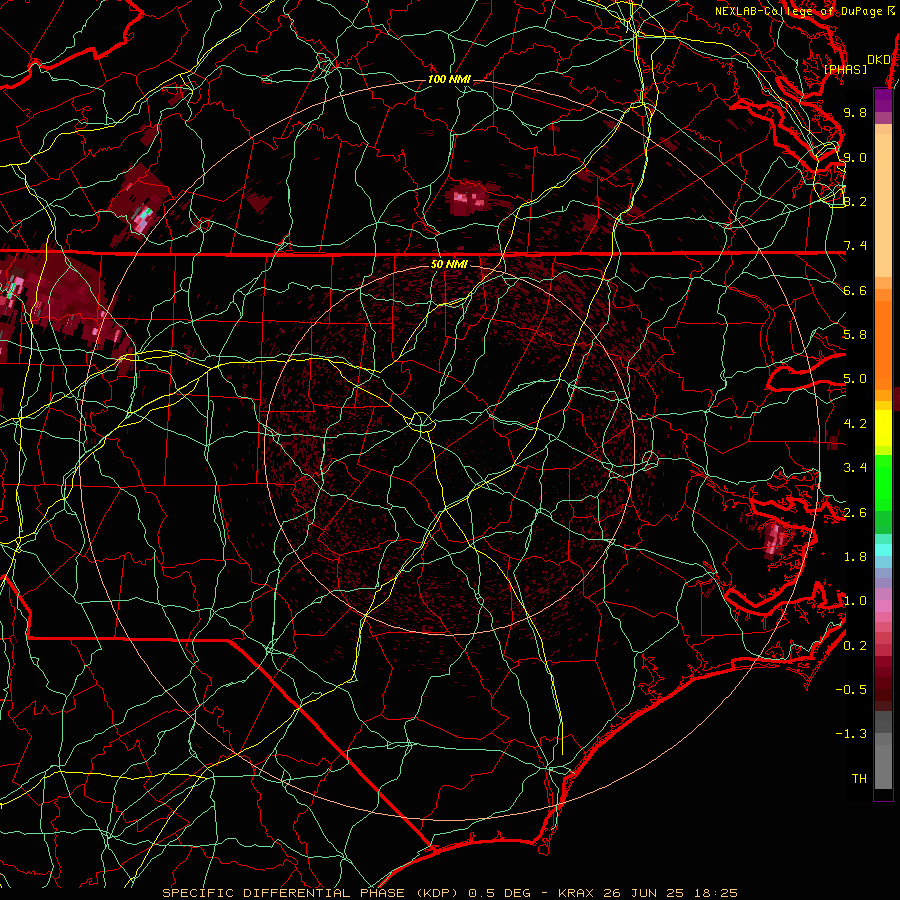Click the Specific Differential Phase caption at bottom
The width and height of the screenshot is (900, 900).
pyautogui.click(x=450, y=893)
